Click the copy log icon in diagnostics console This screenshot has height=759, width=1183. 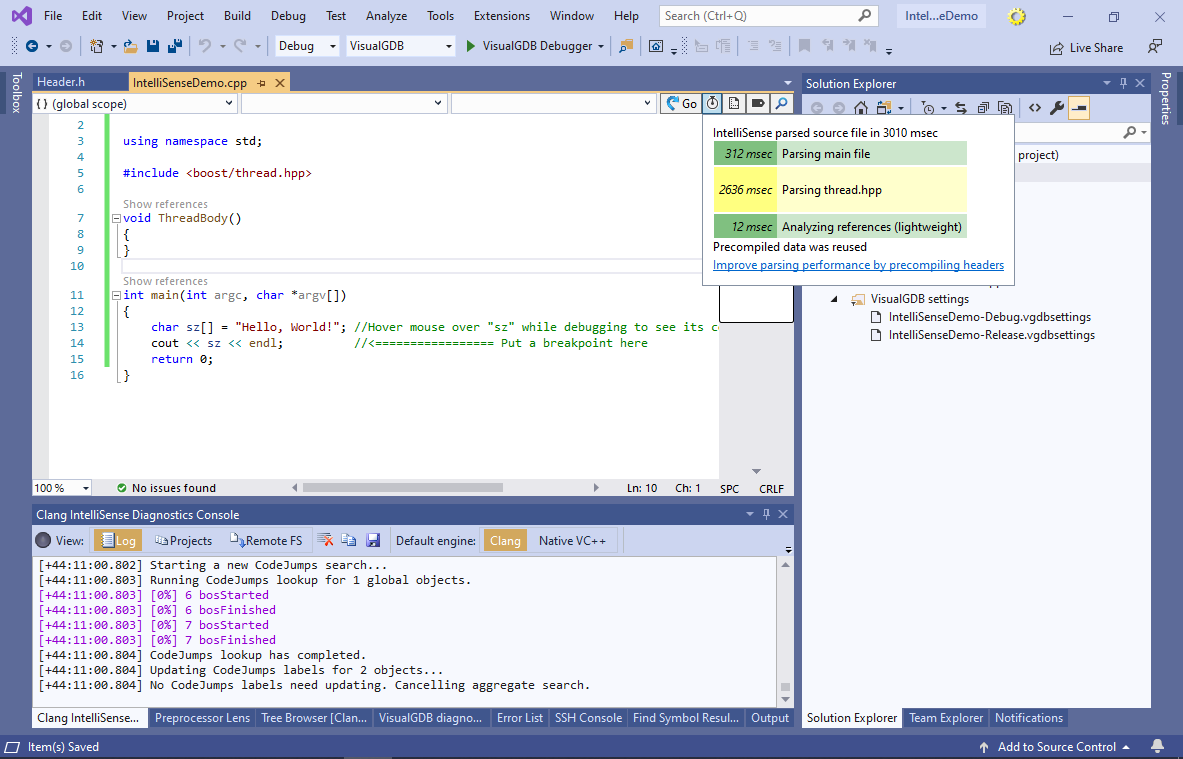(x=349, y=540)
